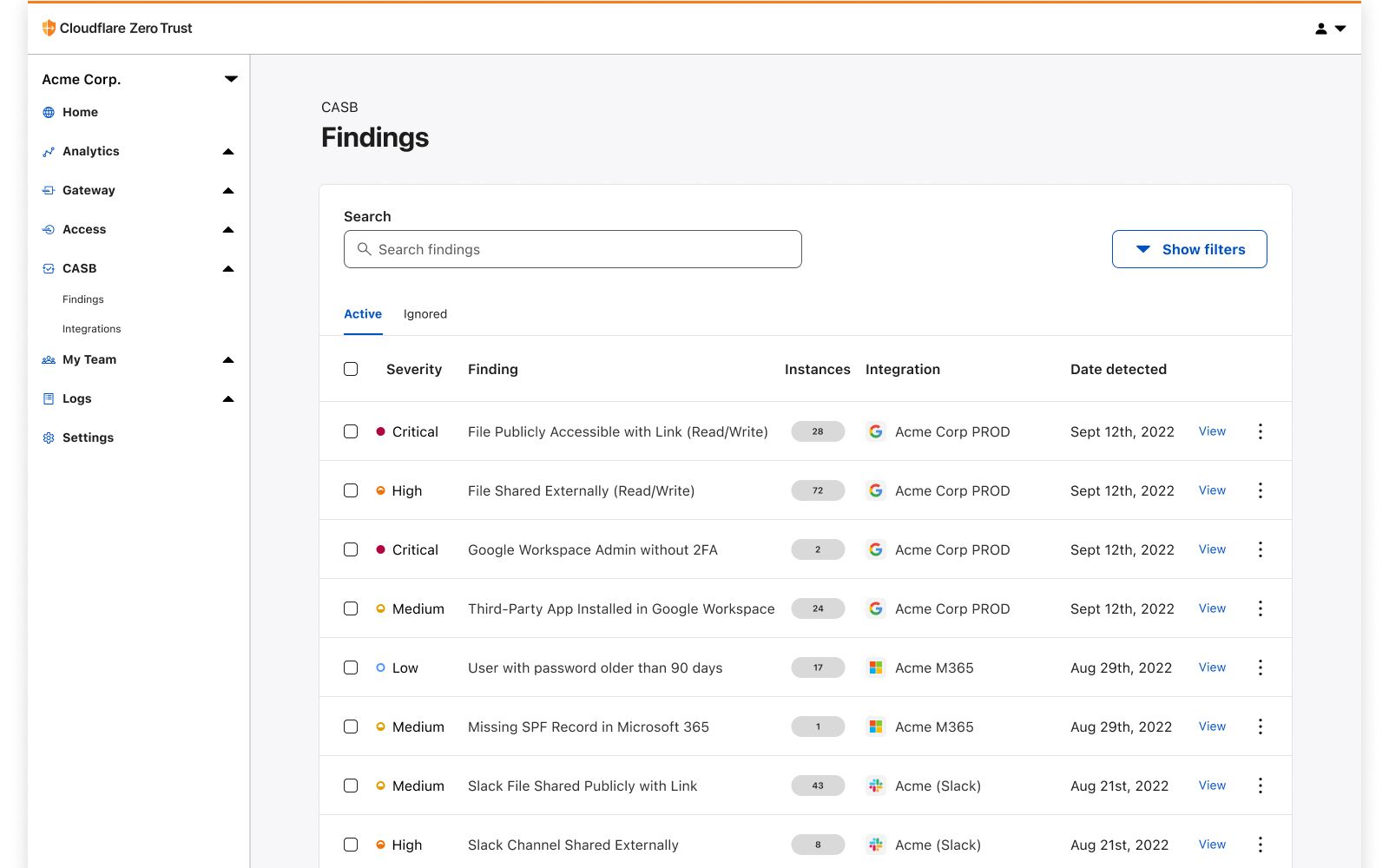The height and width of the screenshot is (868, 1389).
Task: Click the Logs document icon
Action: (49, 398)
